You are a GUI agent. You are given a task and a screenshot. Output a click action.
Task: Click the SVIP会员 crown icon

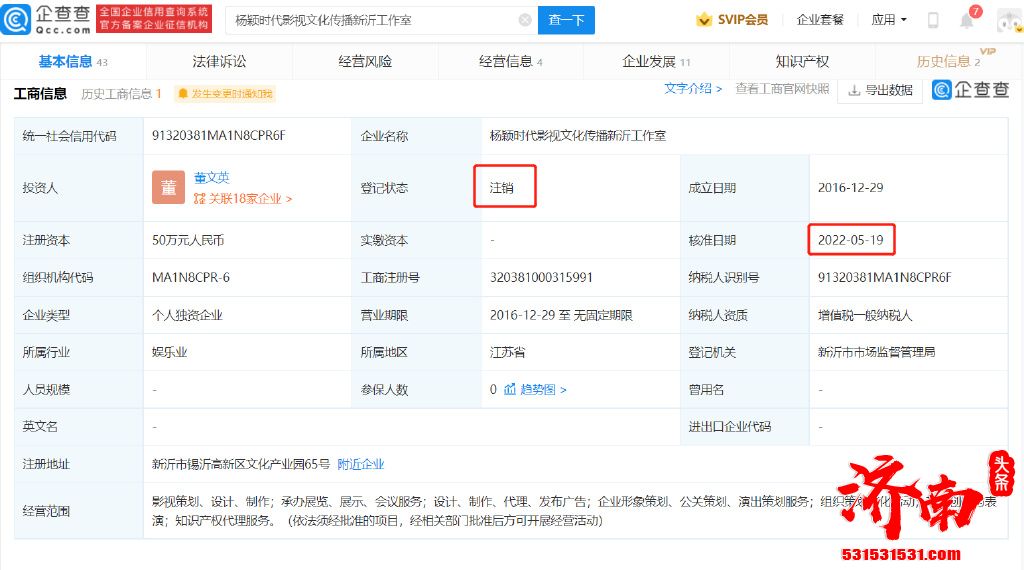[704, 20]
